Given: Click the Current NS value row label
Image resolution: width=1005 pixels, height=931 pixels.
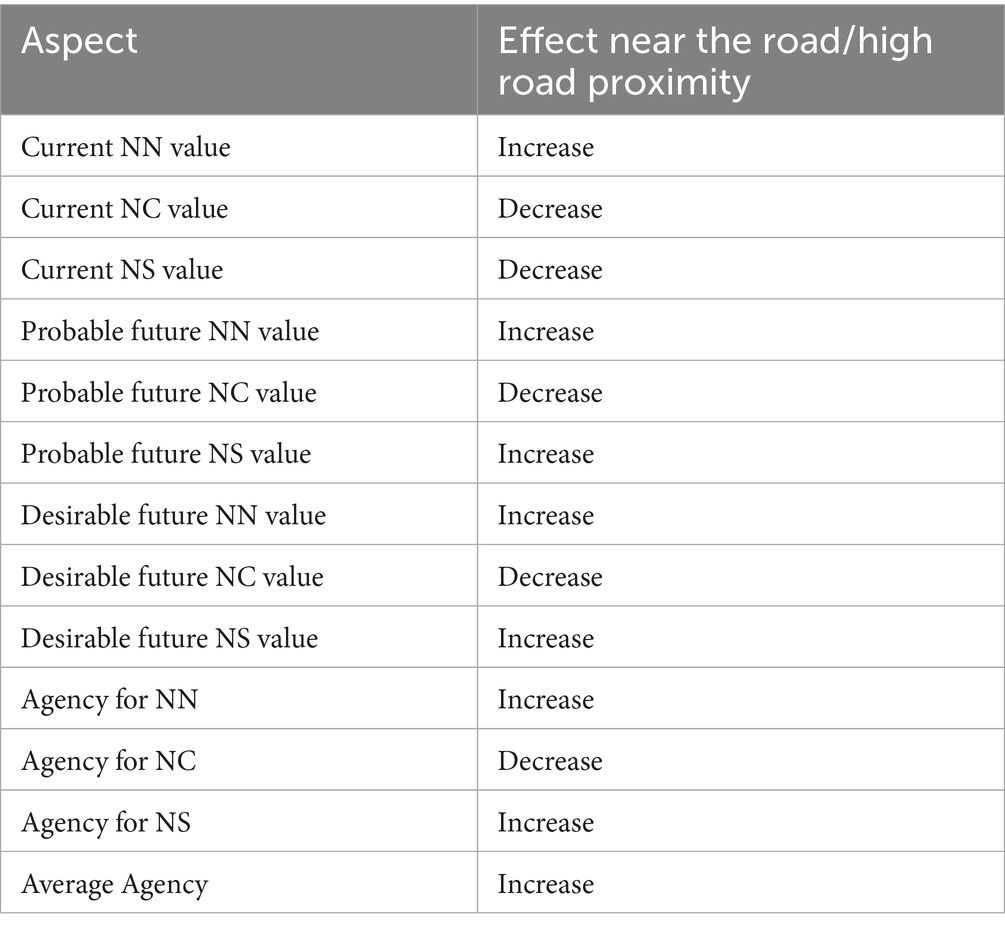Looking at the screenshot, I should click(x=122, y=270).
